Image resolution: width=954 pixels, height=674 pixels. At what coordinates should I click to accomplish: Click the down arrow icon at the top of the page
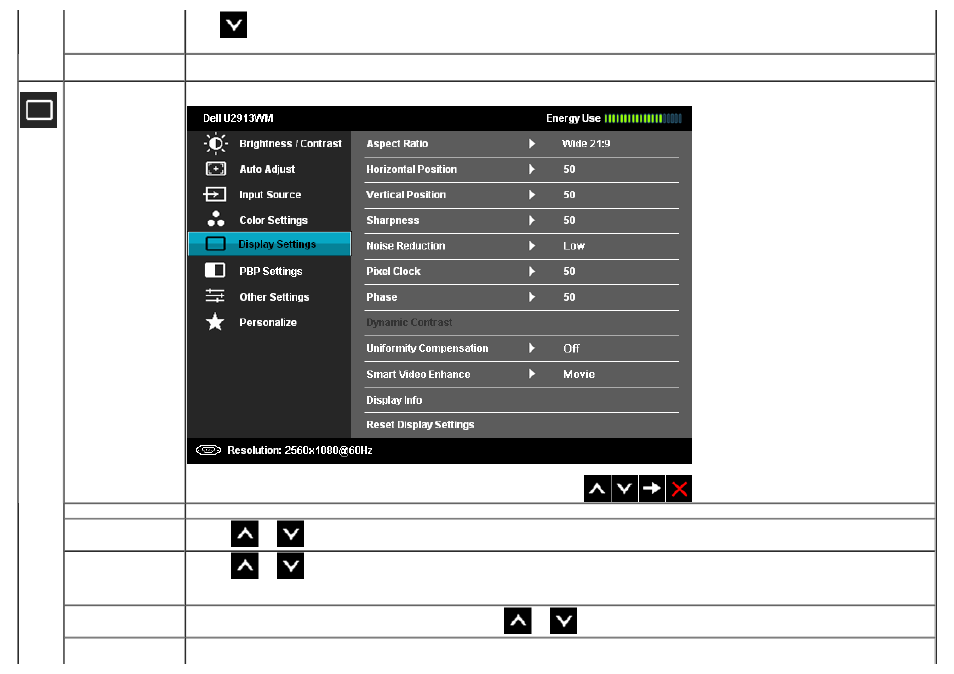click(234, 25)
